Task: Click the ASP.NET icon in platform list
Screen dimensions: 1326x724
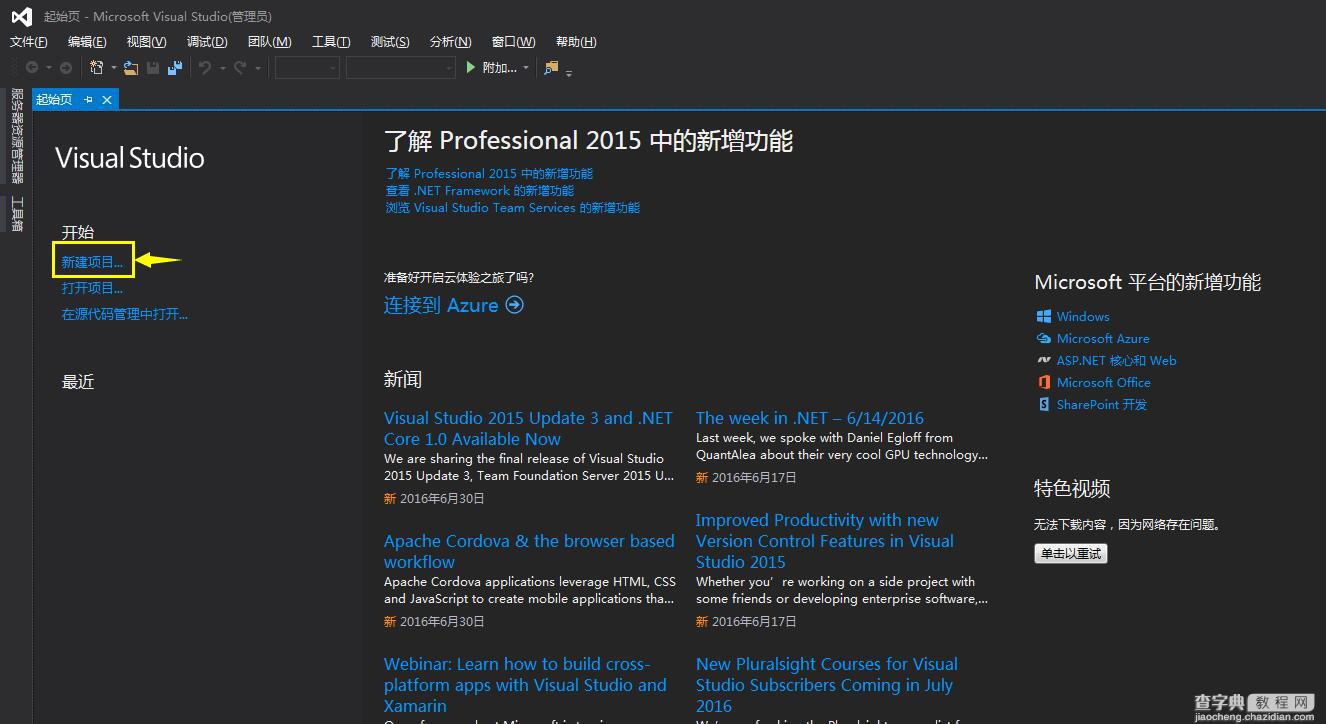Action: coord(1044,360)
